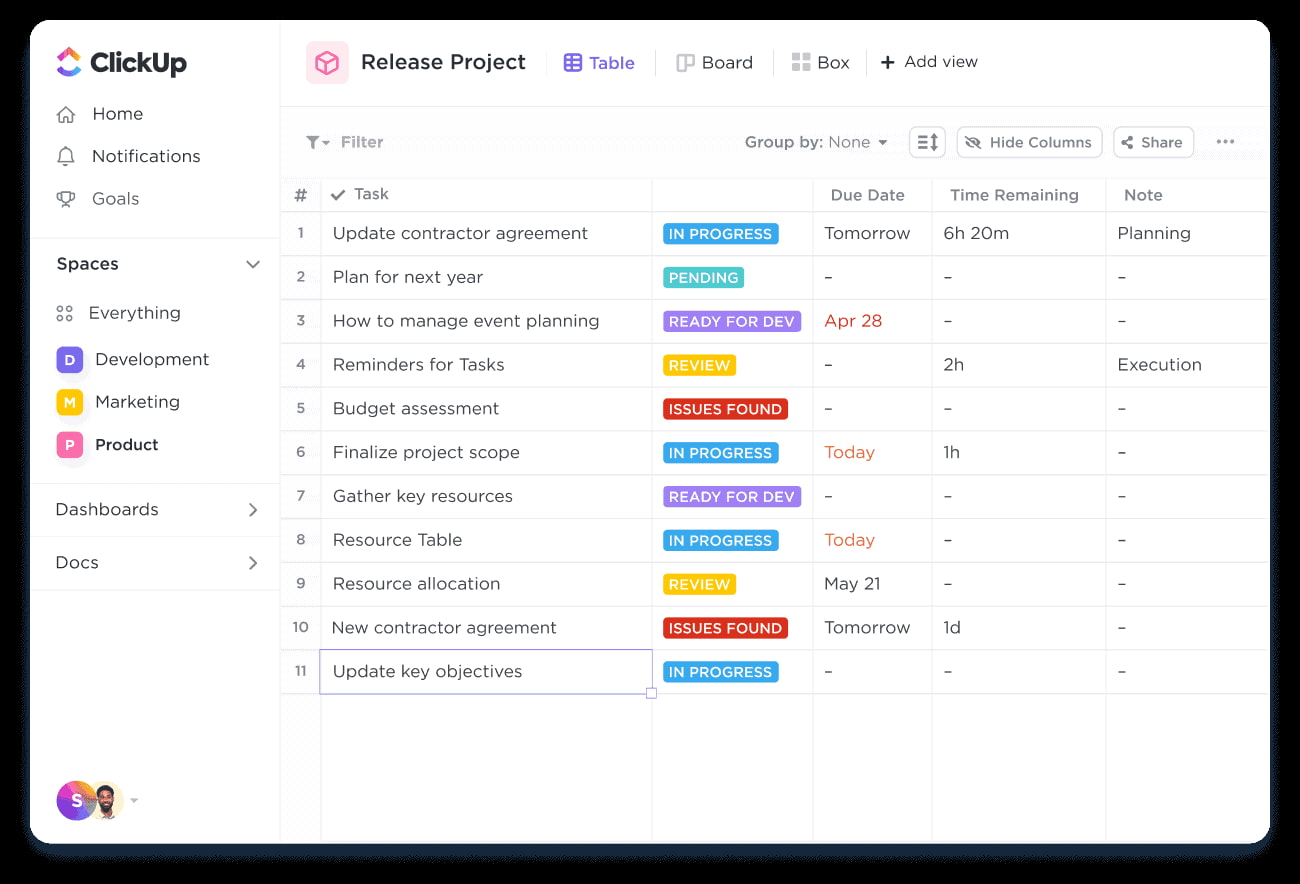Switch to the Box view tab
The image size is (1300, 884).
(x=821, y=62)
